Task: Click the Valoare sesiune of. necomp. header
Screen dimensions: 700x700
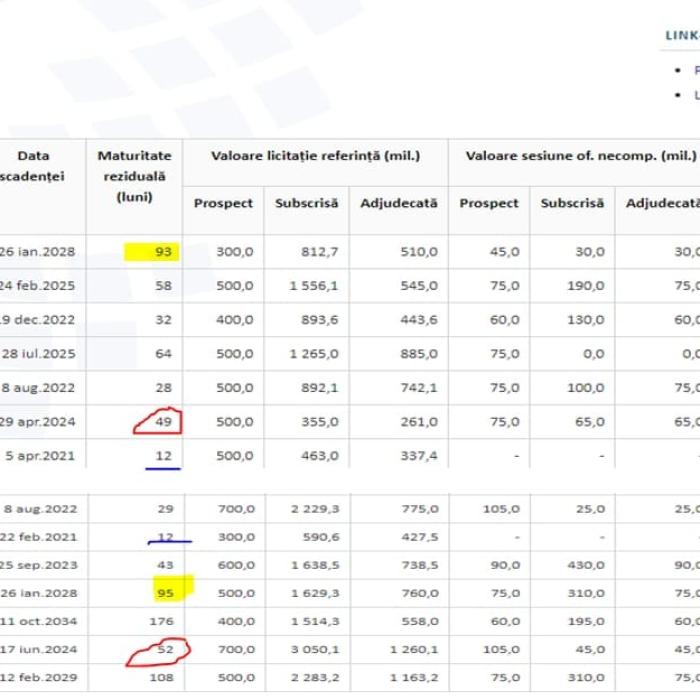Action: click(x=581, y=156)
